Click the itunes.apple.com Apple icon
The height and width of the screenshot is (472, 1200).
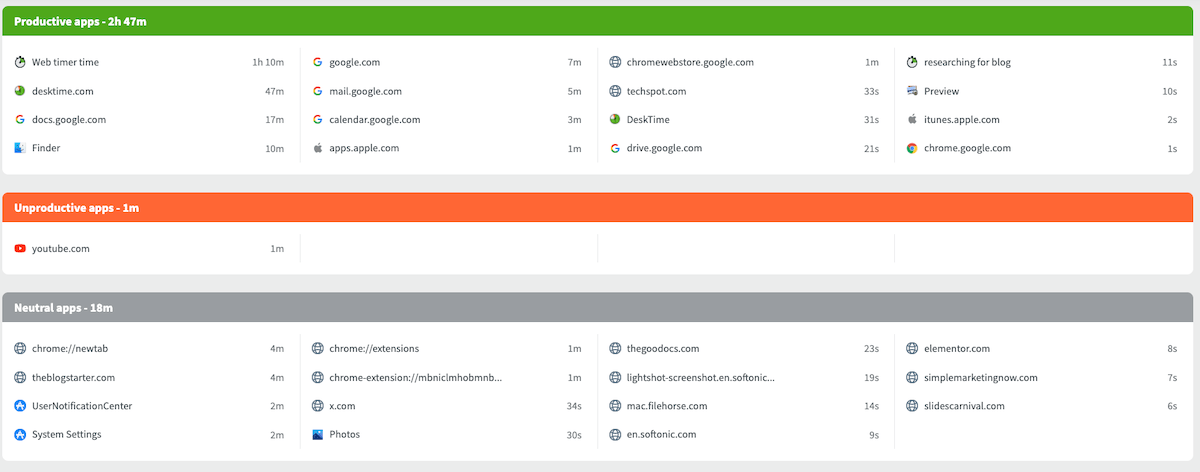(x=912, y=119)
